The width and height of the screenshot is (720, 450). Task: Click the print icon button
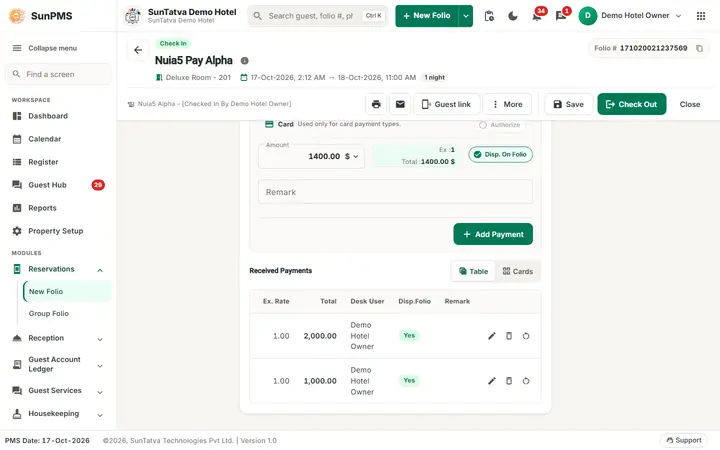click(376, 104)
